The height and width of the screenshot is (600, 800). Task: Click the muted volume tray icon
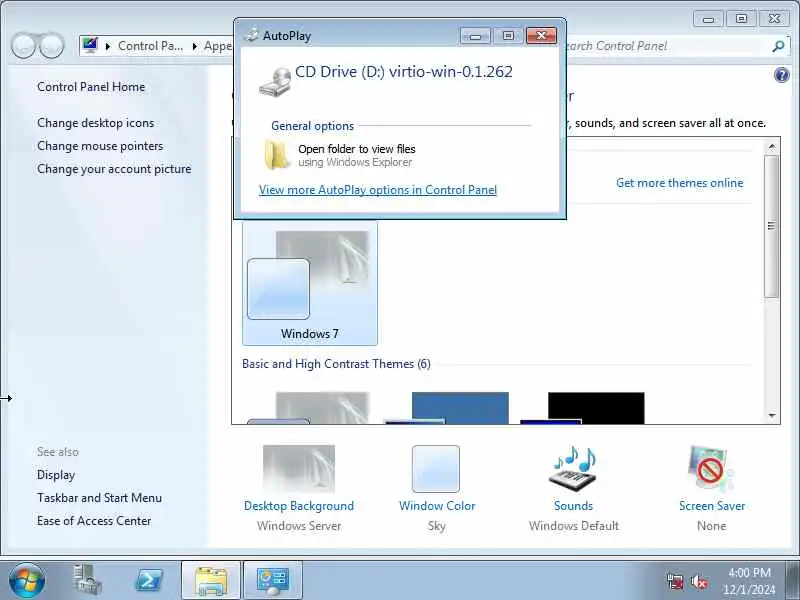[x=698, y=581]
